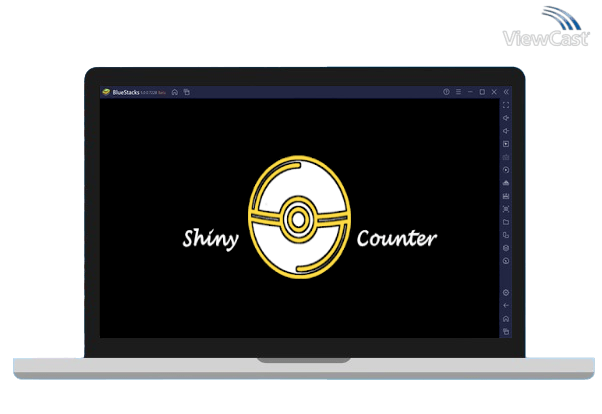Show recent apps from sidebar
The width and height of the screenshot is (602, 414).
tap(506, 332)
